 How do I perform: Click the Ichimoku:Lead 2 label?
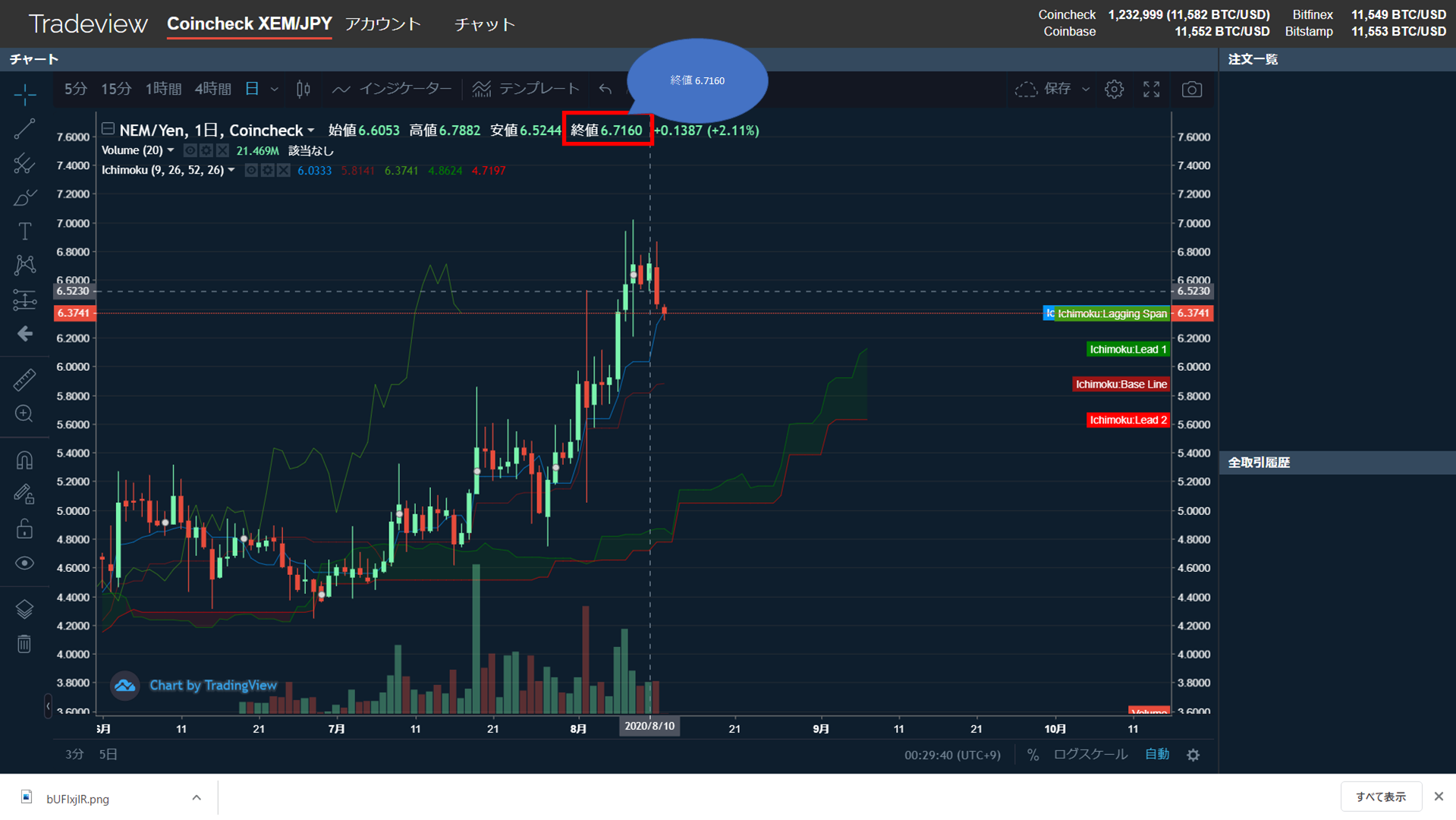tap(1128, 420)
